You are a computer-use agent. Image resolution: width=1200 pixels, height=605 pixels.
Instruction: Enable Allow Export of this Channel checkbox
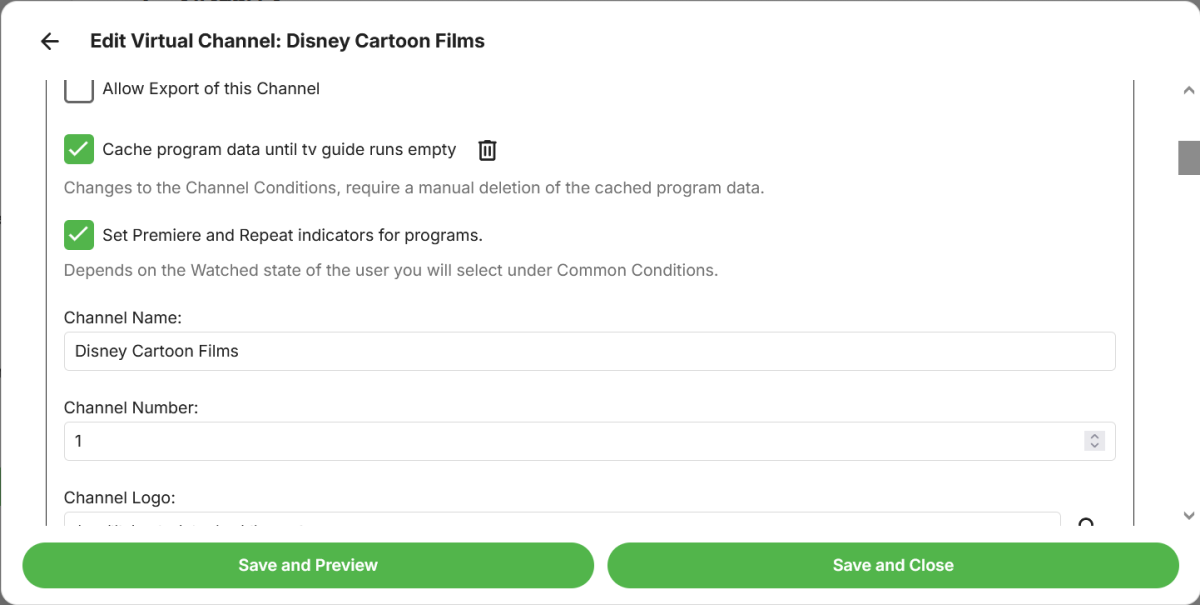pyautogui.click(x=79, y=89)
